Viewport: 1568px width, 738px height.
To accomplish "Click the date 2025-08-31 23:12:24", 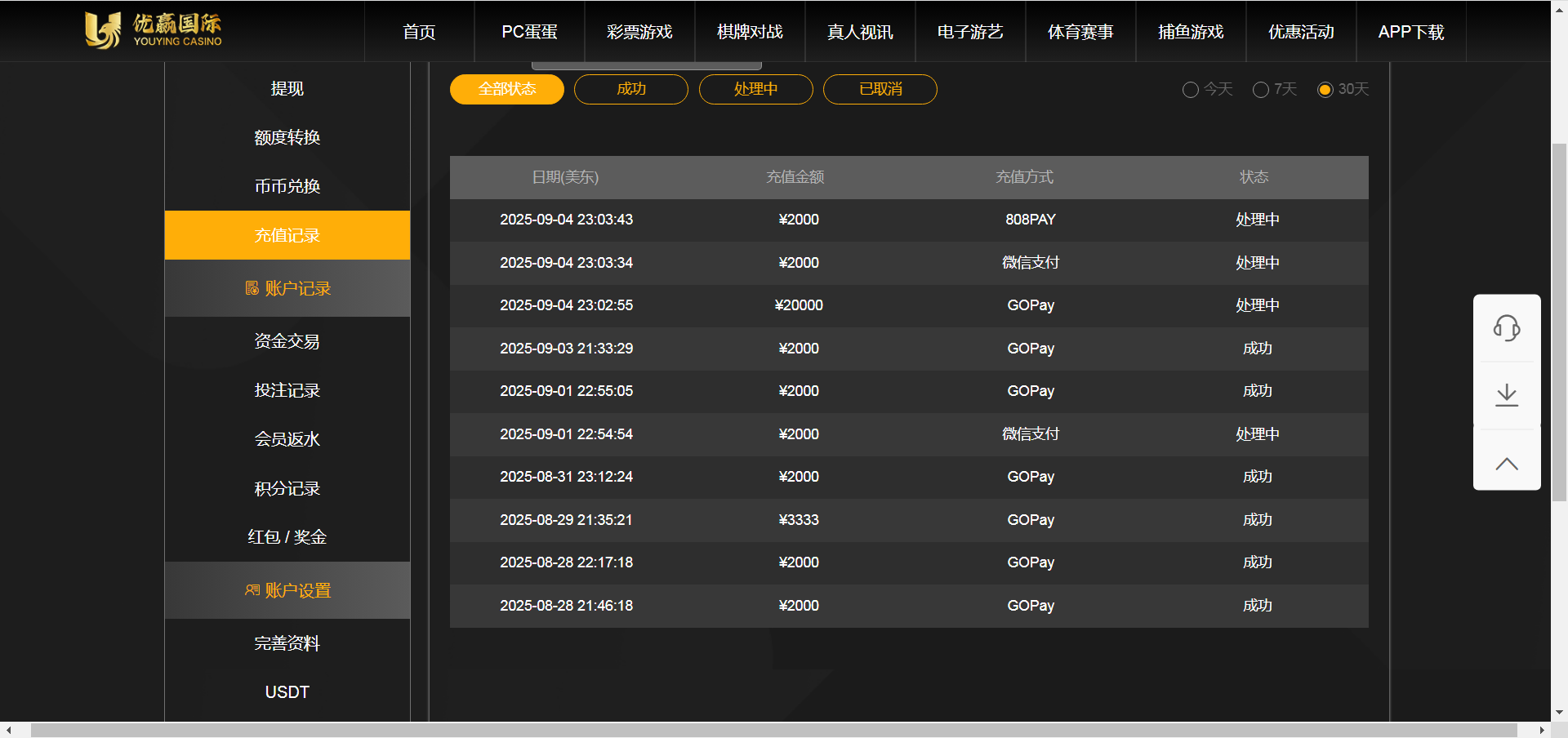I will [567, 477].
